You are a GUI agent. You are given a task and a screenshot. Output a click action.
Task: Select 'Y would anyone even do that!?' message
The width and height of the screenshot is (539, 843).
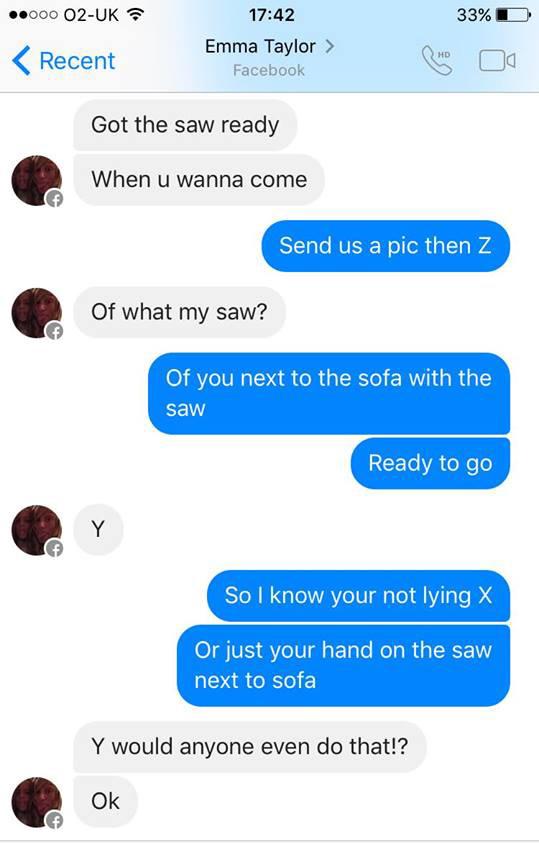[x=250, y=747]
